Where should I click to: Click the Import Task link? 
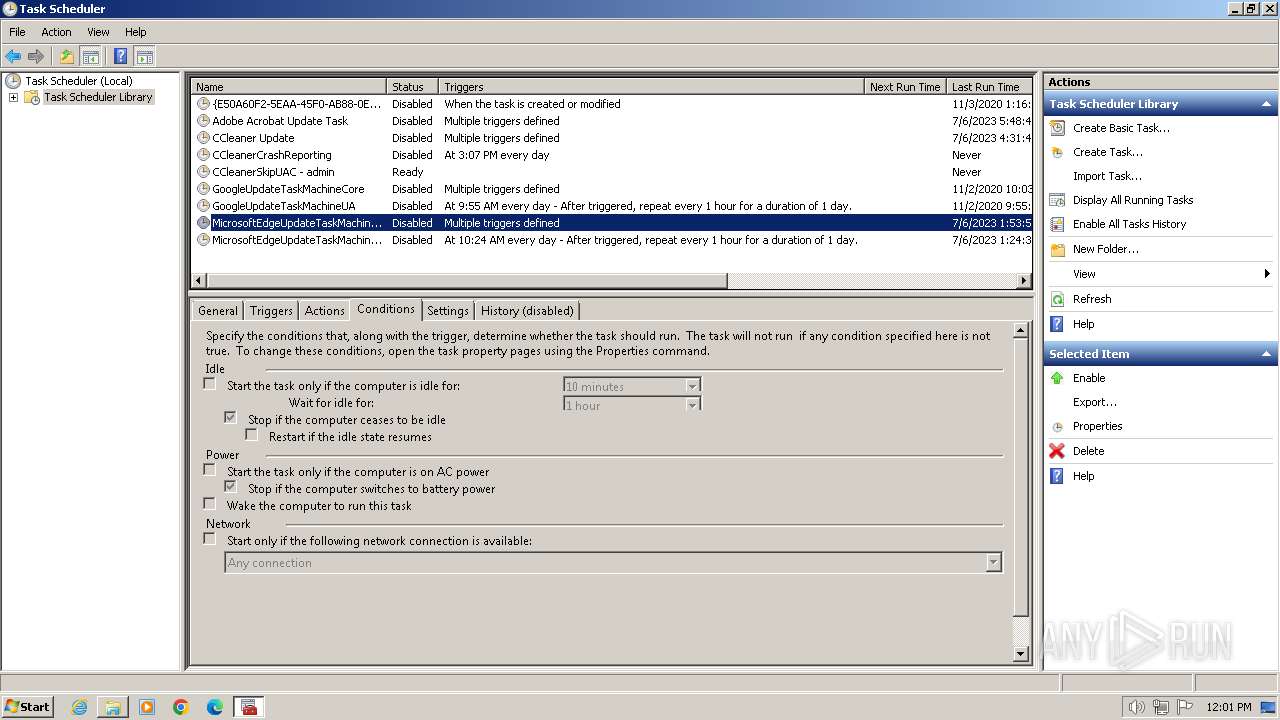pos(1107,176)
